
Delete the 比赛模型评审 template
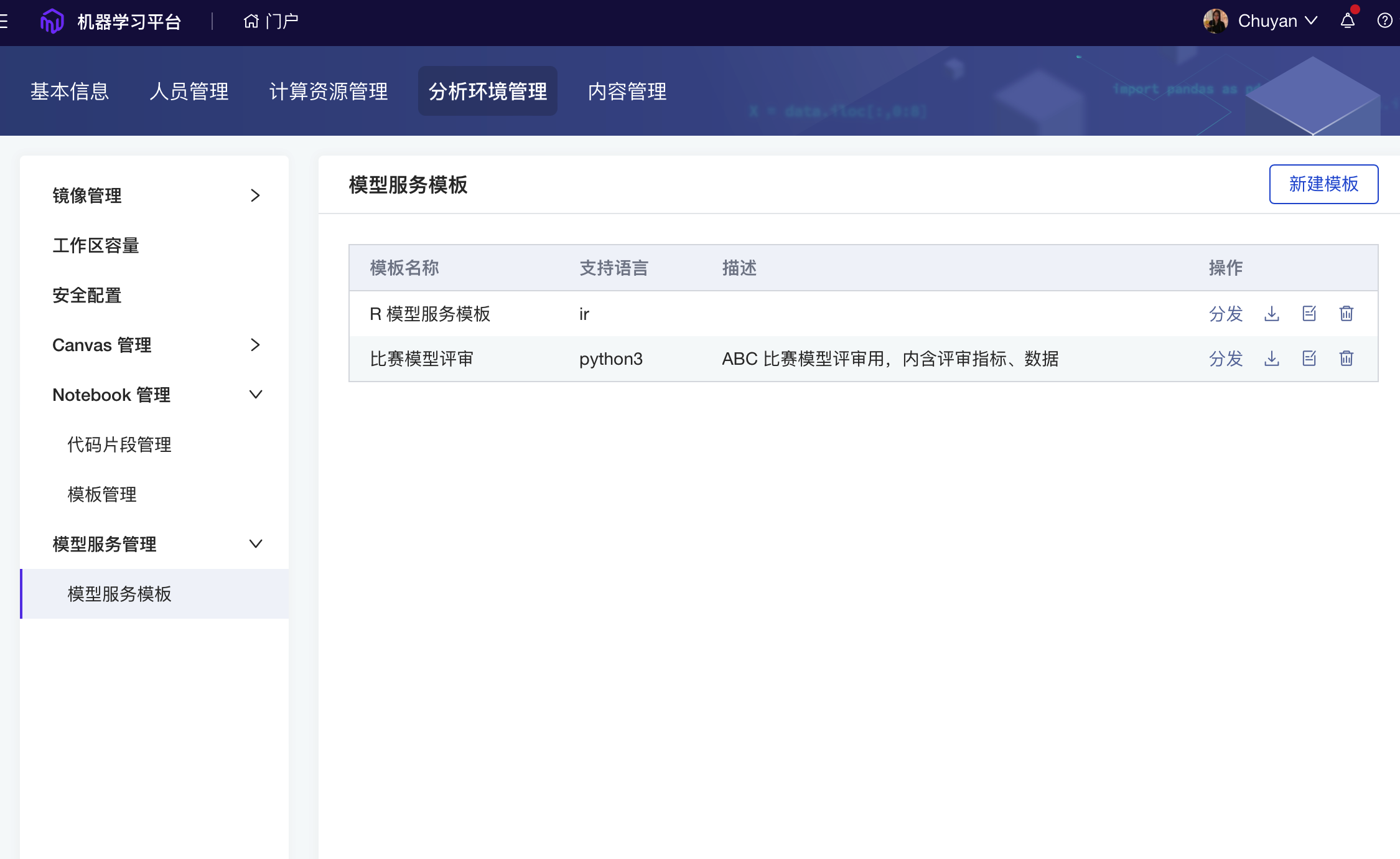[1346, 359]
